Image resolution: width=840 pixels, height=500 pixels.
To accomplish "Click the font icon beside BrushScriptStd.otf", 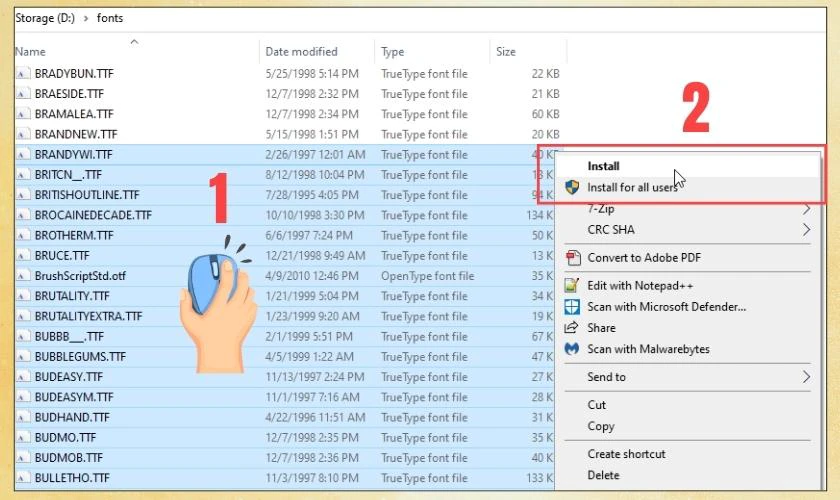I will tap(22, 275).
